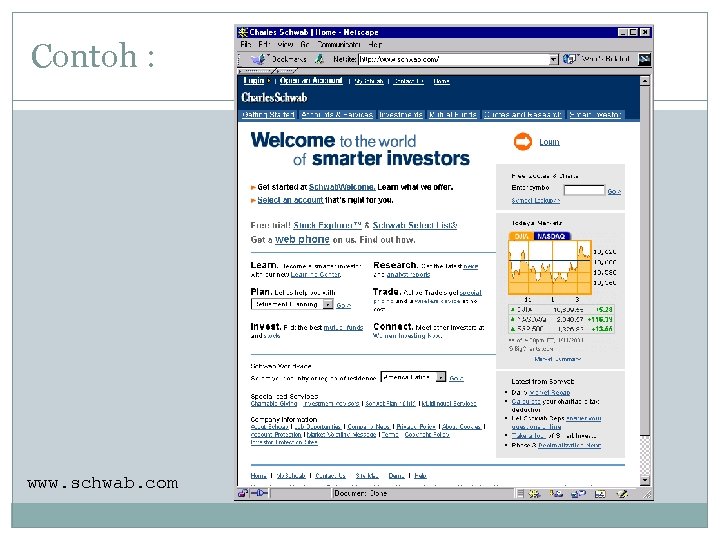Open the Mutual Funds navigation tab
Screen dimensions: 720x540
[x=453, y=115]
